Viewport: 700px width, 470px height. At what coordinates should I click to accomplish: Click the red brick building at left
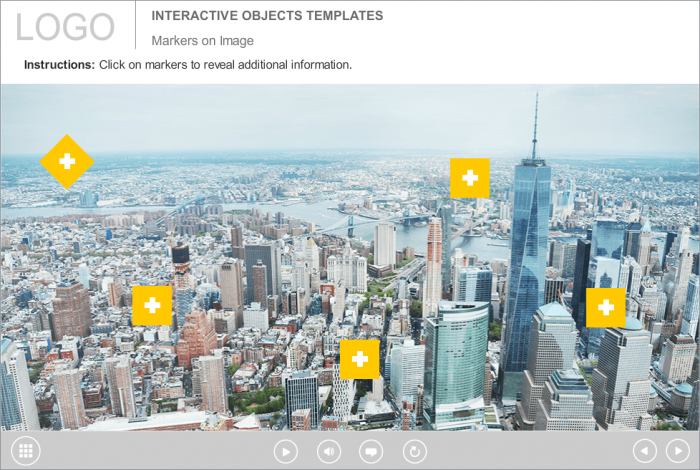70,312
